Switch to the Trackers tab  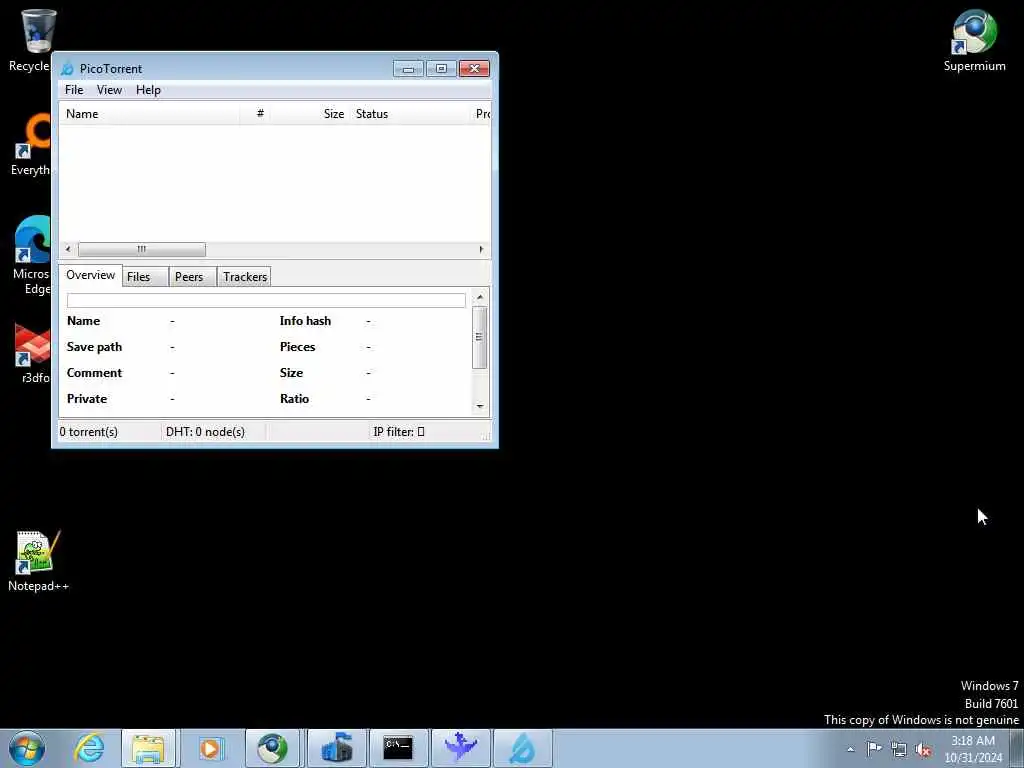244,277
